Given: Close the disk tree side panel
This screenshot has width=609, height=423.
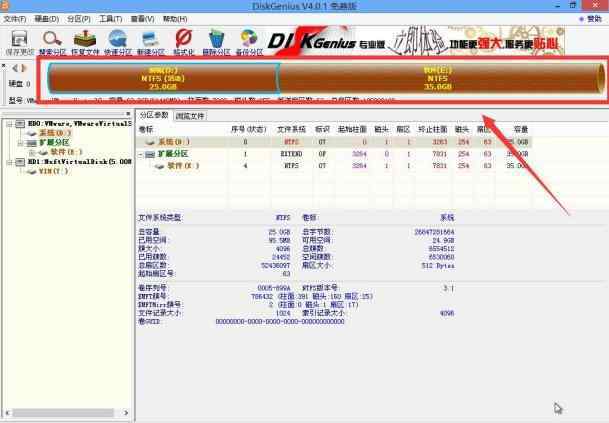Looking at the screenshot, I should [128, 113].
